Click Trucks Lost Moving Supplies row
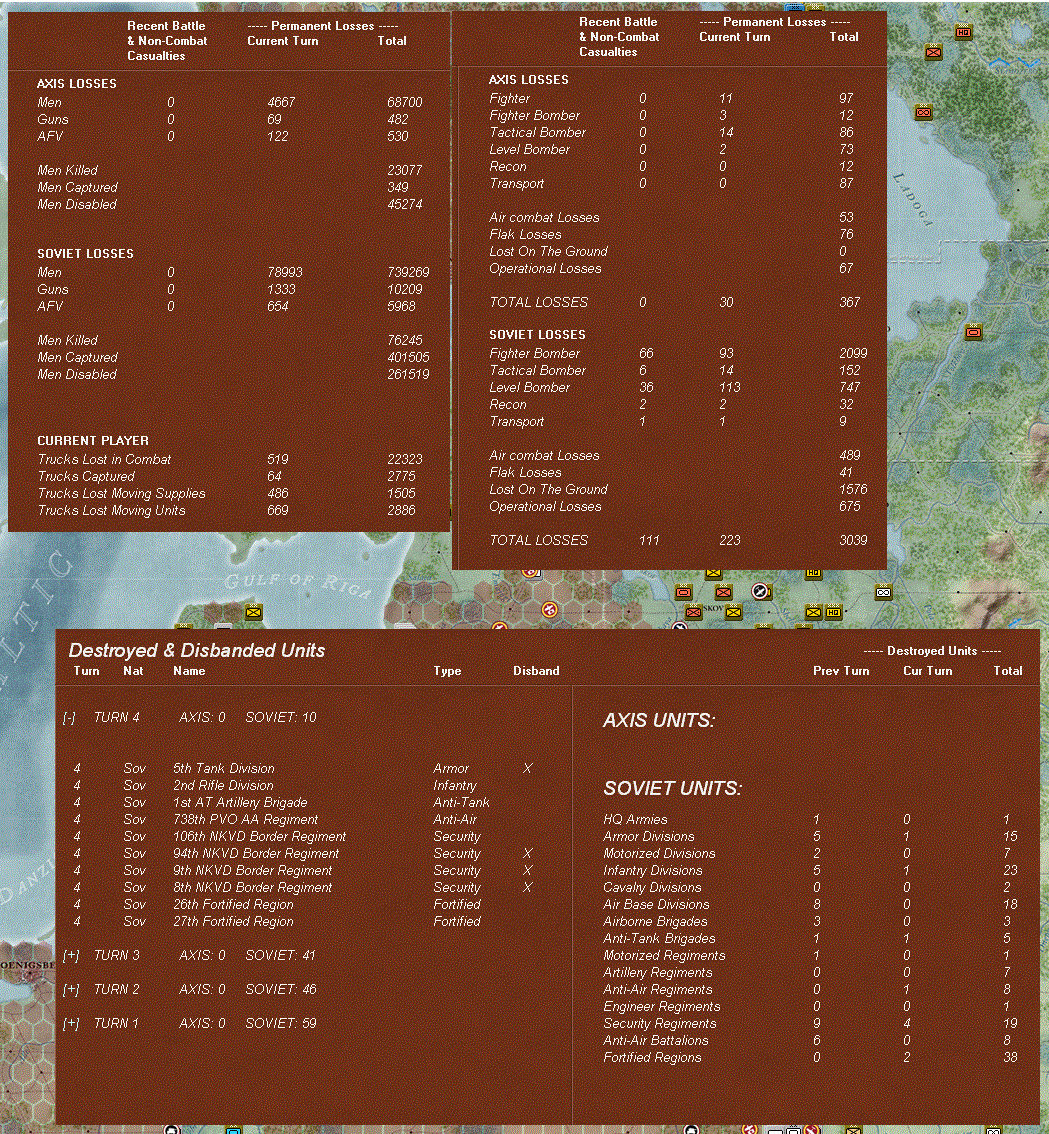1049x1134 pixels. [230, 494]
